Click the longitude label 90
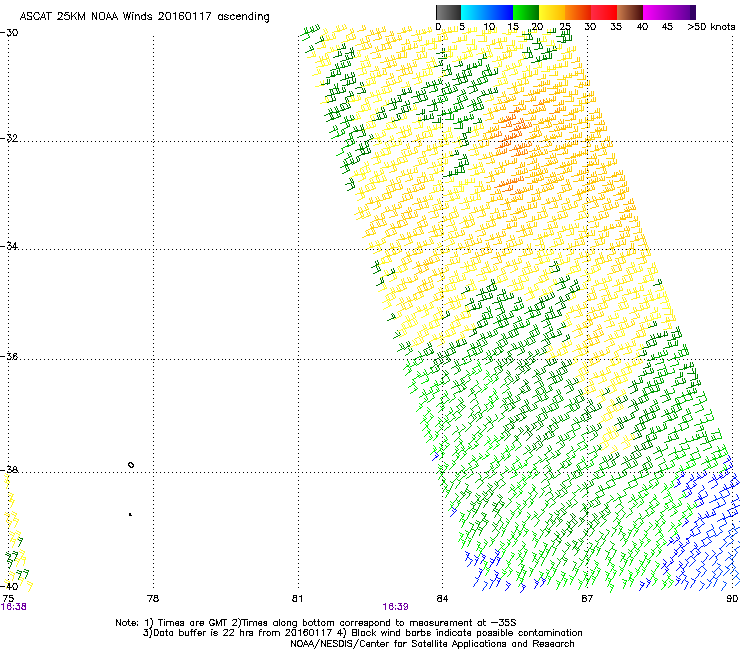Image resolution: width=740 pixels, height=650 pixels. tap(732, 598)
